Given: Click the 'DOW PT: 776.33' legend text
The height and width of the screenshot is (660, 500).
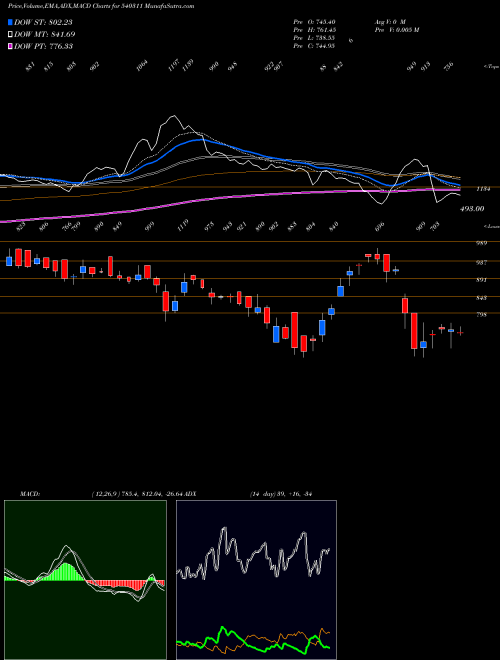Looking at the screenshot, I should (43, 46).
